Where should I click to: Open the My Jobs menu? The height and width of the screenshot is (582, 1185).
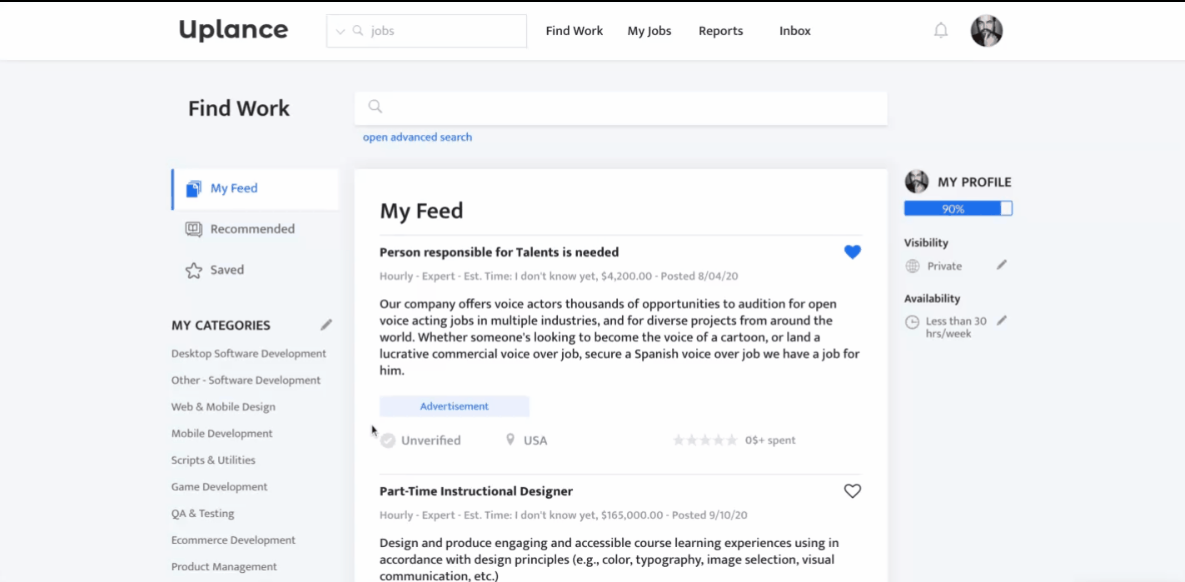[x=649, y=31]
